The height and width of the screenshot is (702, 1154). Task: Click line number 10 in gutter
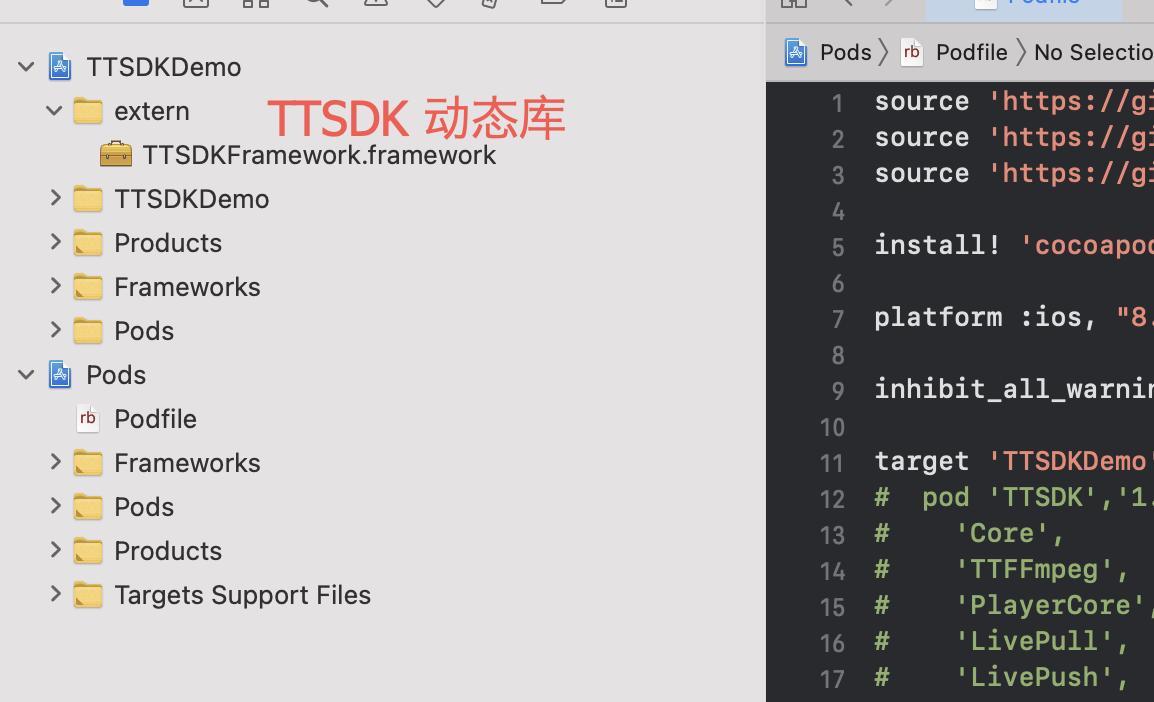[832, 428]
